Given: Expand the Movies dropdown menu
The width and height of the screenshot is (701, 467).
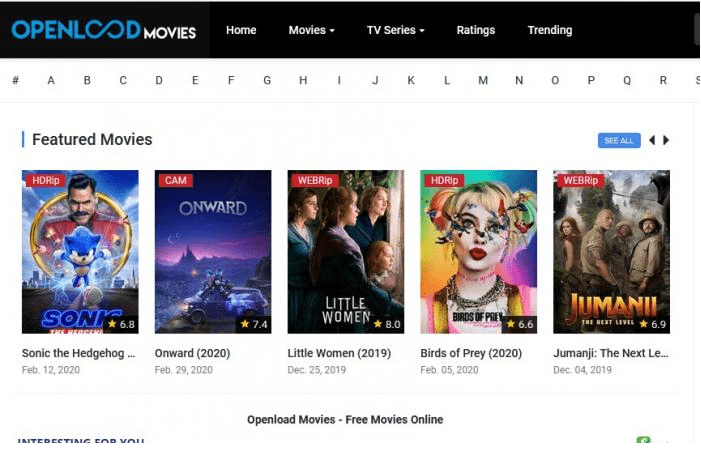Looking at the screenshot, I should tap(312, 30).
